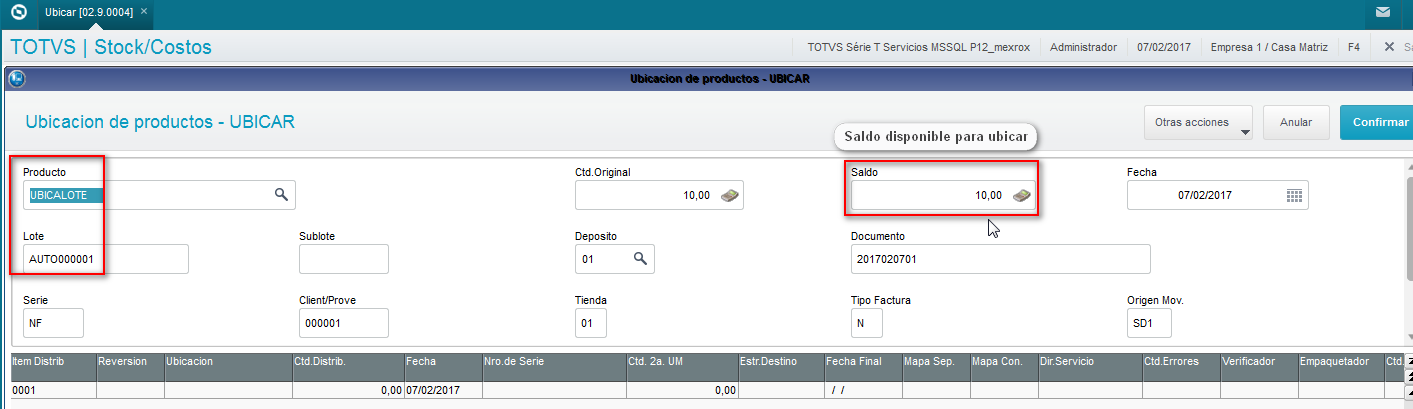Select grid cell with item 0001

pyautogui.click(x=52, y=390)
